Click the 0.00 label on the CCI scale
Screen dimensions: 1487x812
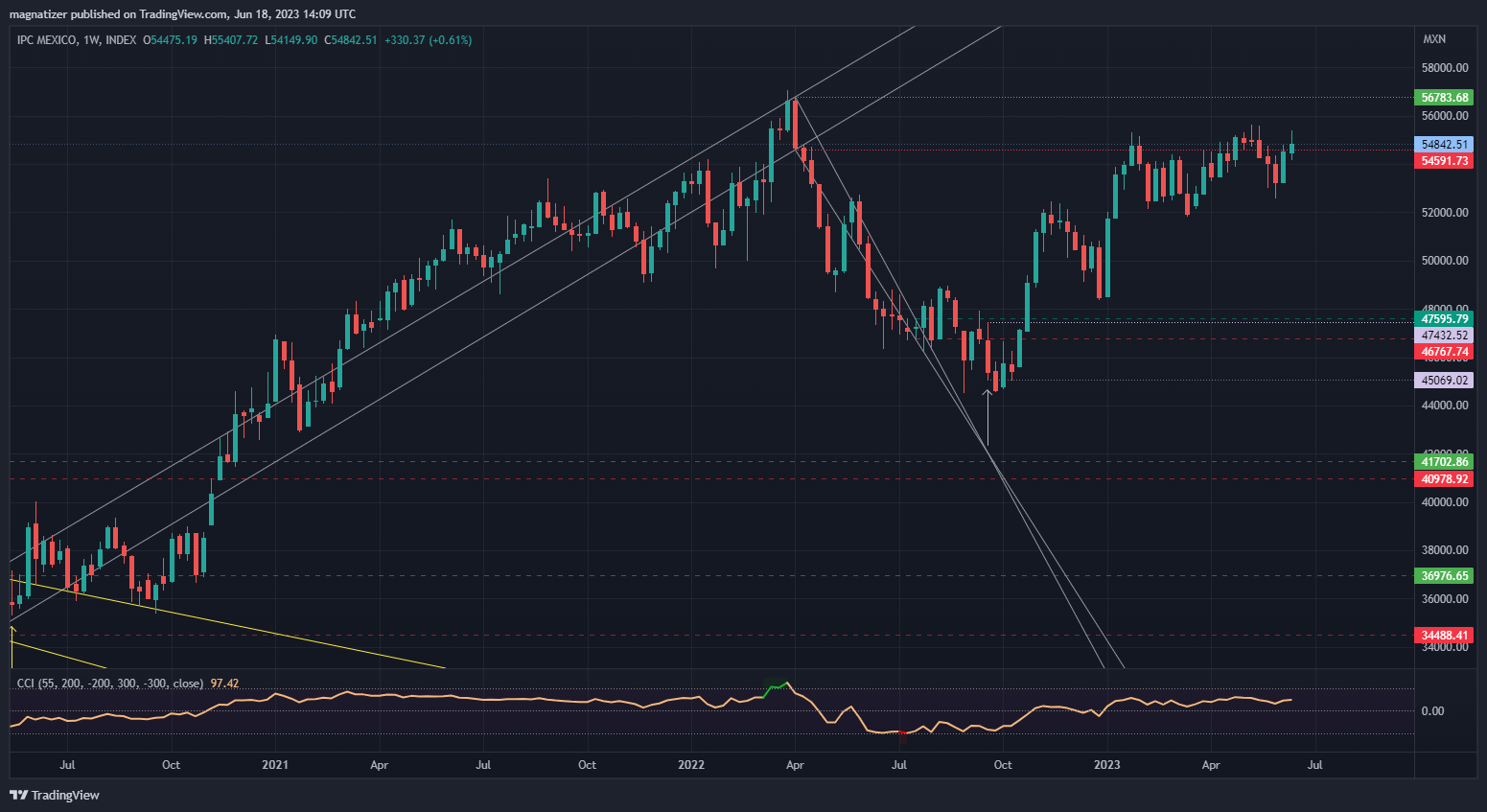coord(1432,711)
